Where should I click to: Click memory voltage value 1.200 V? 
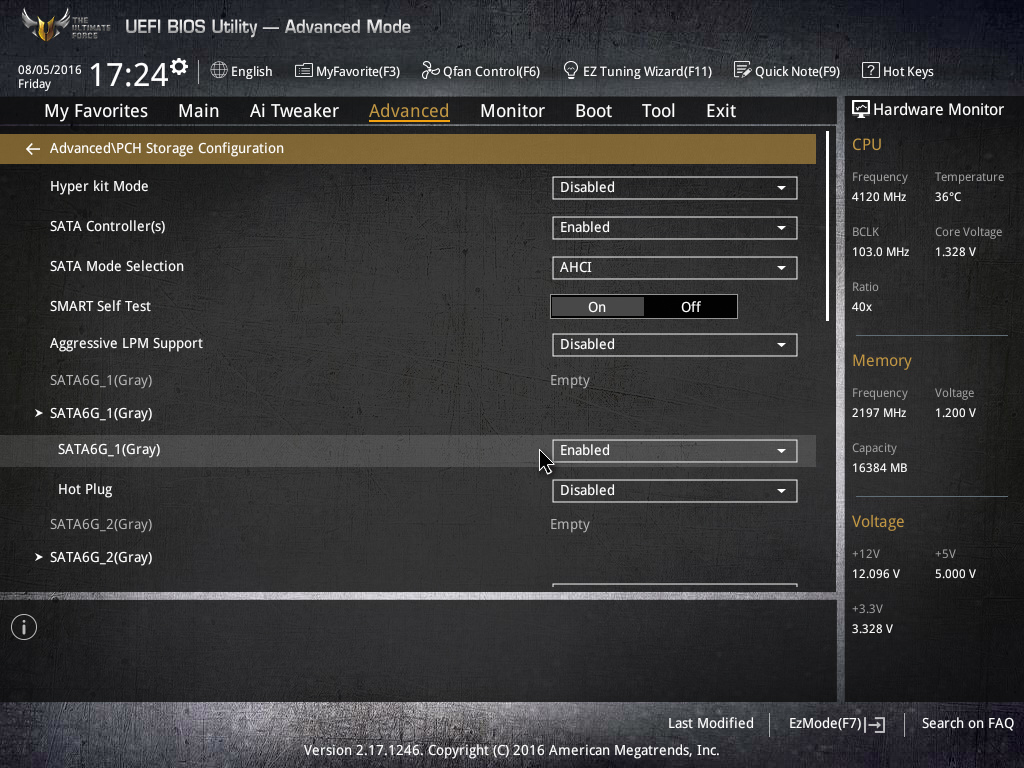point(955,413)
